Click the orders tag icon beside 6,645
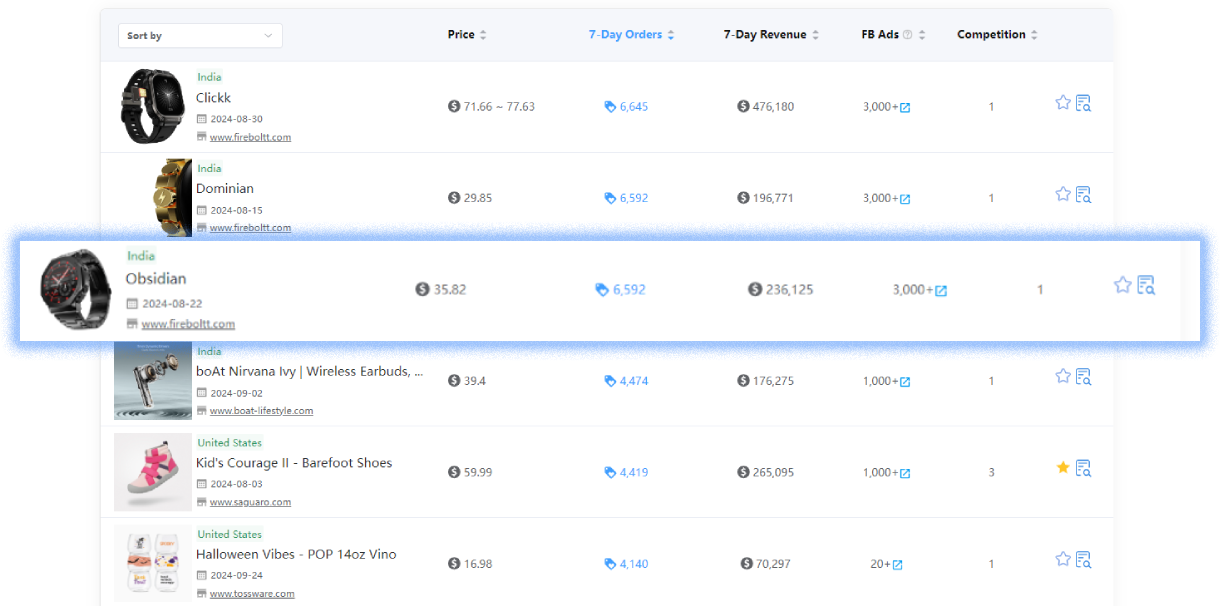The width and height of the screenshot is (1220, 606). click(x=610, y=107)
